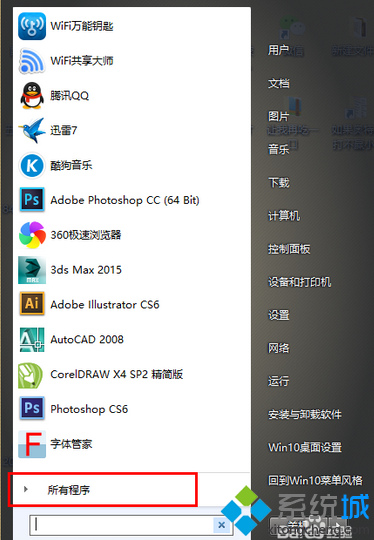
Task: Launch the AutoCAD 2008 icon
Action: [32, 339]
